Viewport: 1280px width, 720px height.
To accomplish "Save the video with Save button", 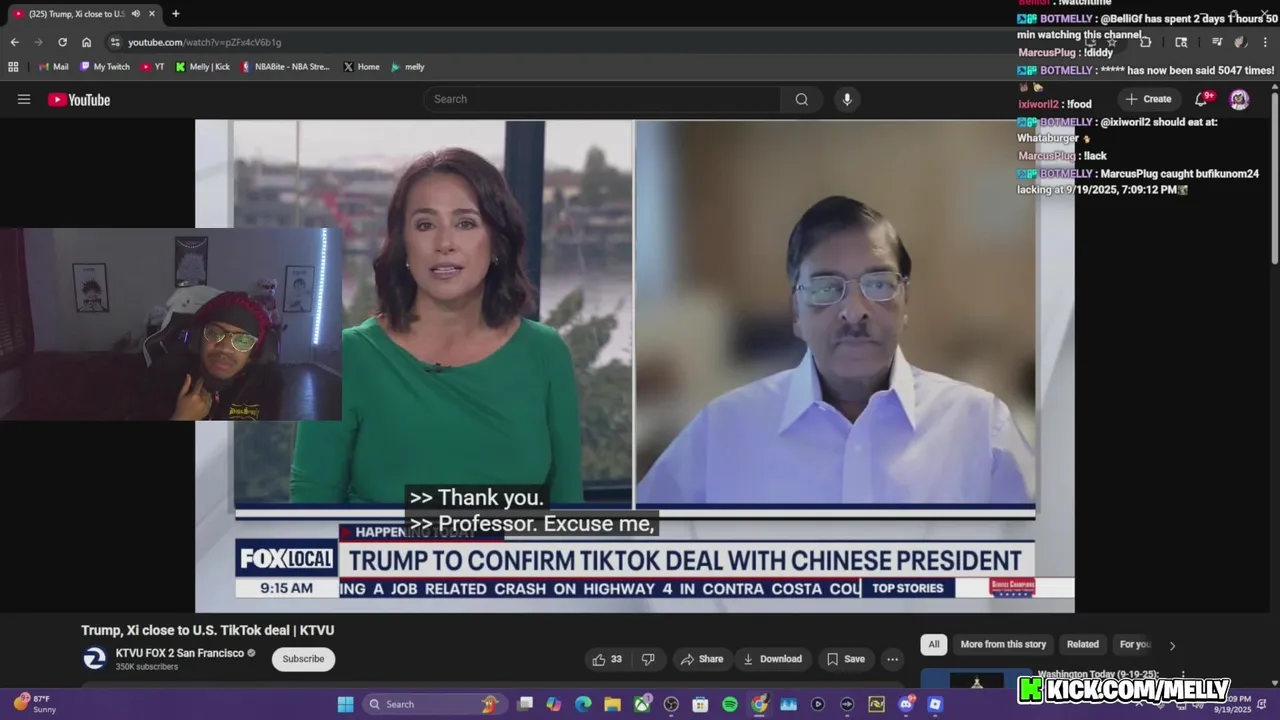I will (846, 659).
